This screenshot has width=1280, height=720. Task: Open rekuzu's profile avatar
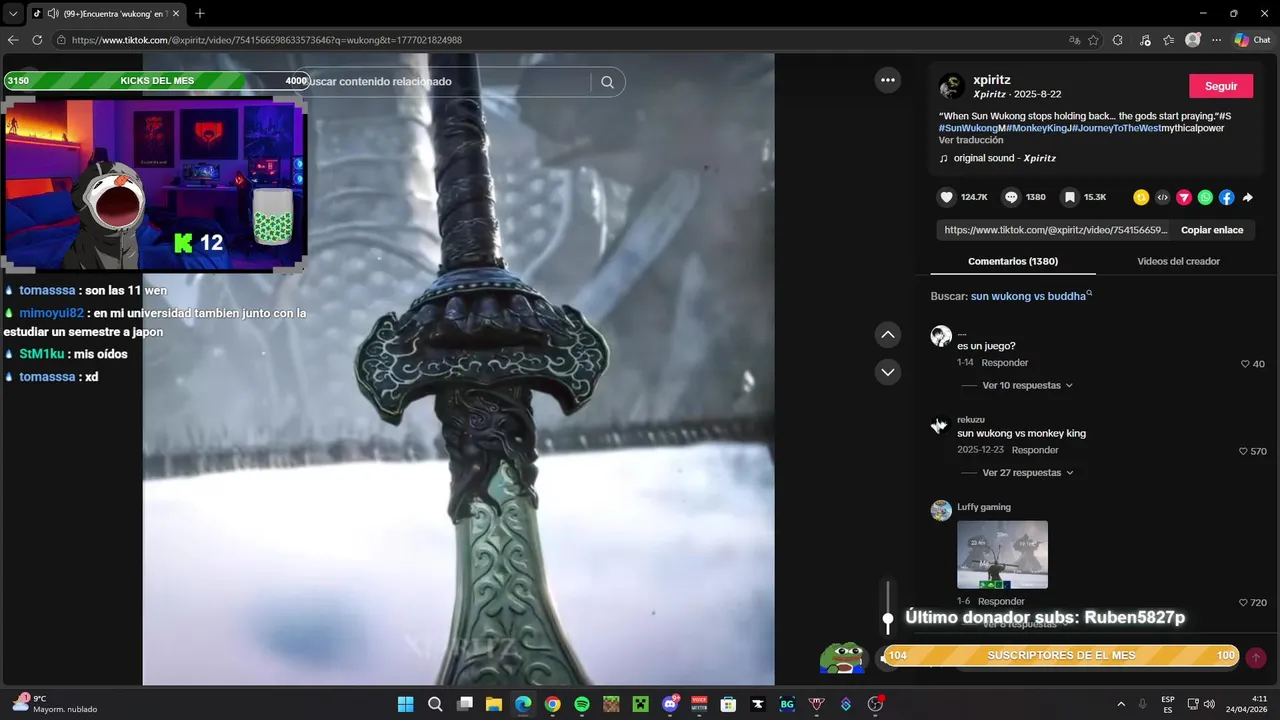(x=941, y=425)
